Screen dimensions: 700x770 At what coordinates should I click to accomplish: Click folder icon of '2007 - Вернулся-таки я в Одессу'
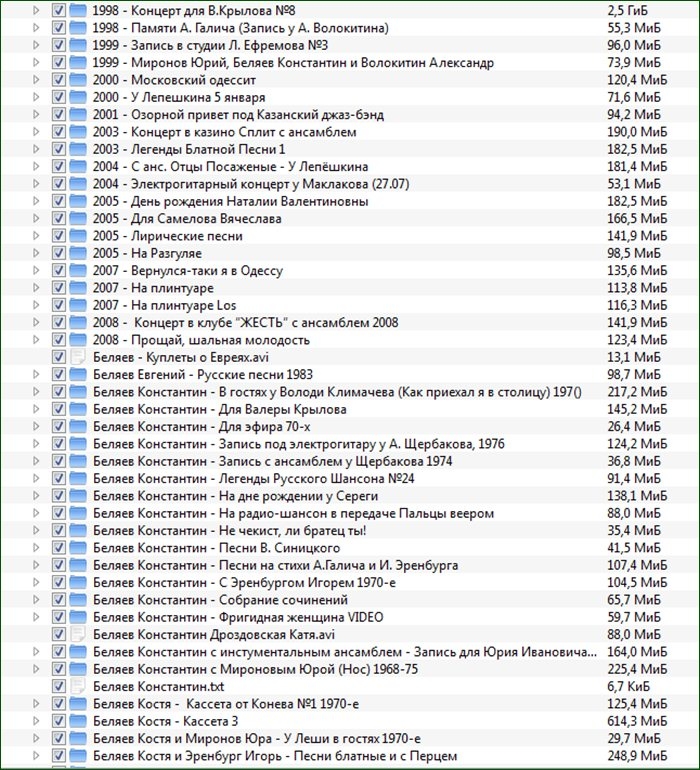[78, 271]
